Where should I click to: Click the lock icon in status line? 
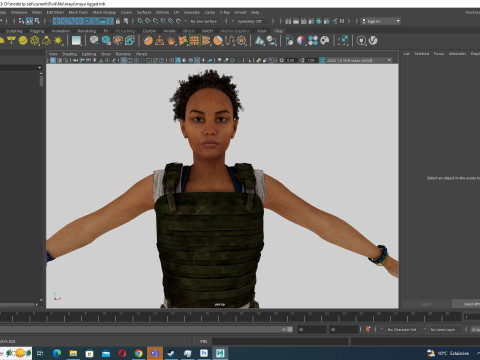point(118,21)
